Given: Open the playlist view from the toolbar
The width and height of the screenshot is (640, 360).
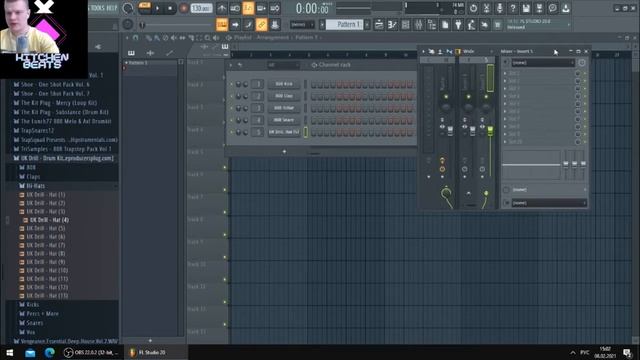Looking at the screenshot, I should [x=379, y=25].
